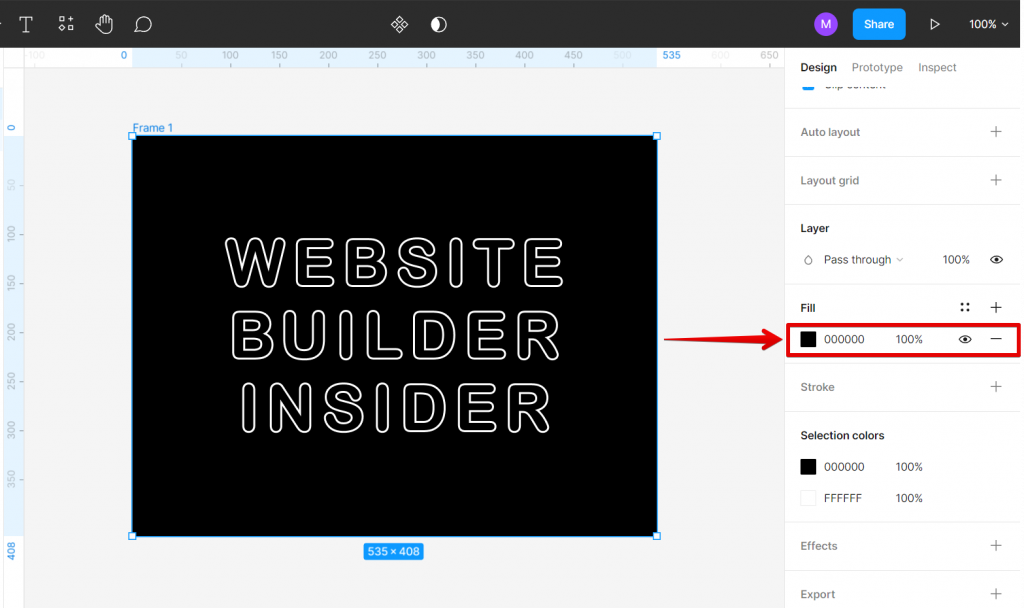Hide the 000000 fill using eye icon

(965, 340)
